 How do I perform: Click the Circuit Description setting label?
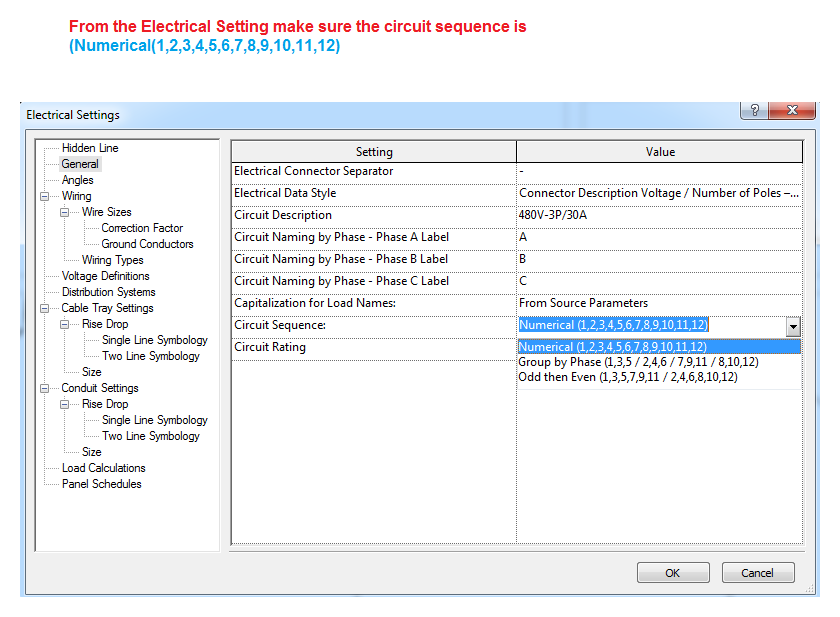coord(283,215)
